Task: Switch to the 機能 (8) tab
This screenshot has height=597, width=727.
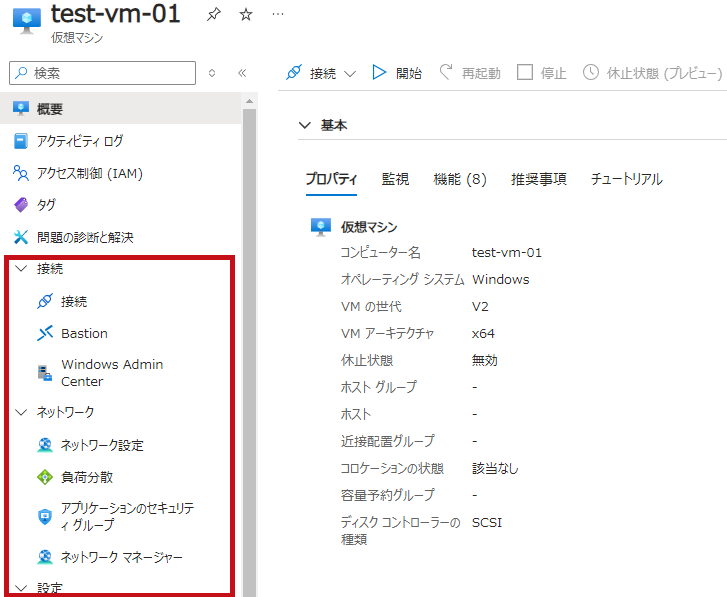Action: [x=459, y=179]
